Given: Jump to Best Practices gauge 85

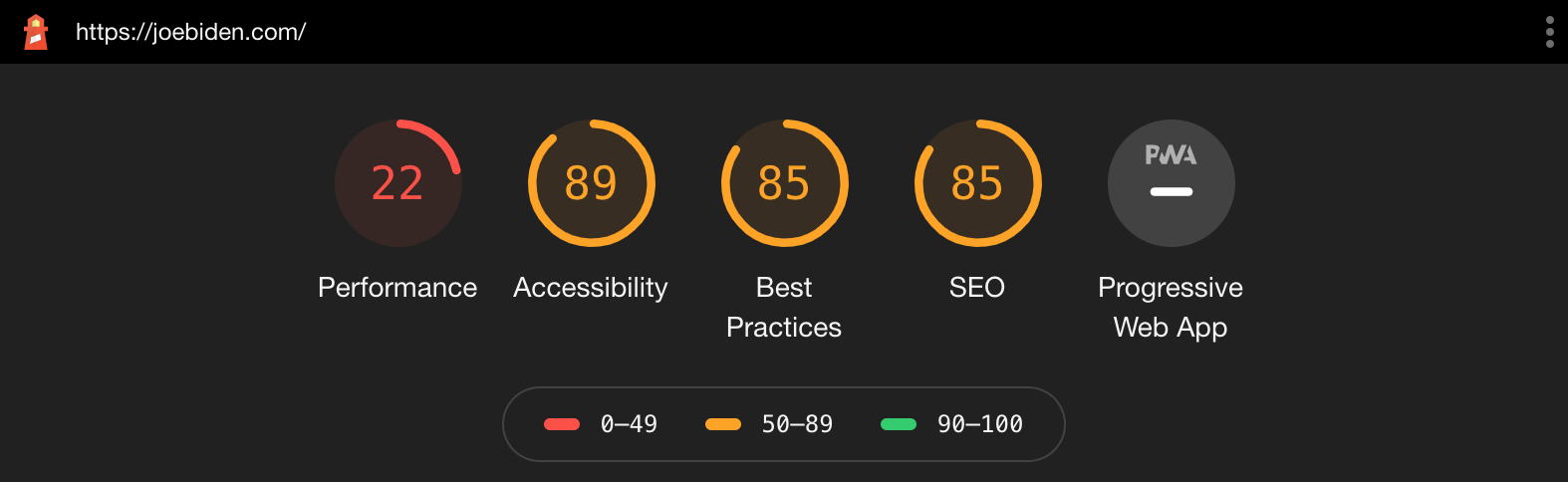Looking at the screenshot, I should pyautogui.click(x=785, y=183).
